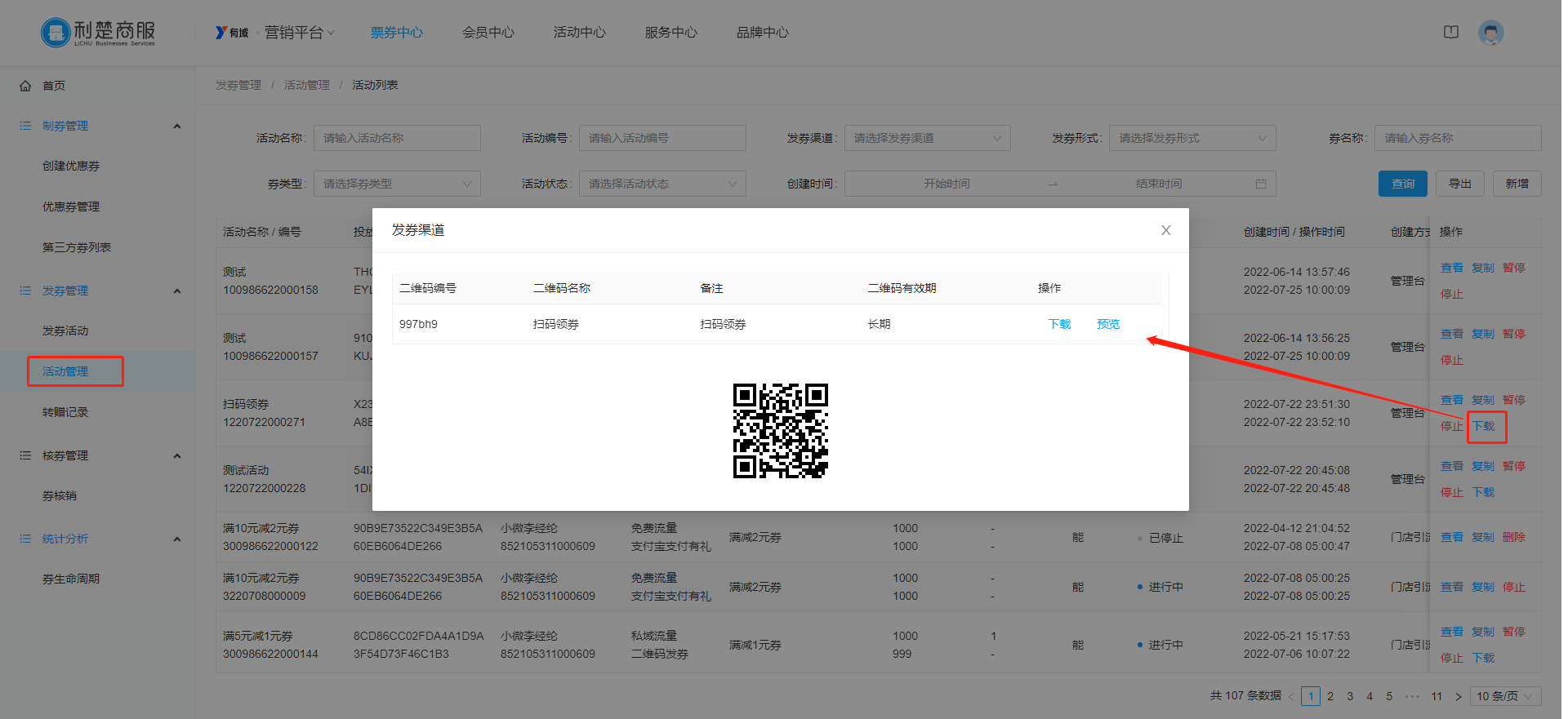Switch to 会员中心 tab
This screenshot has width=1568, height=719.
(488, 33)
